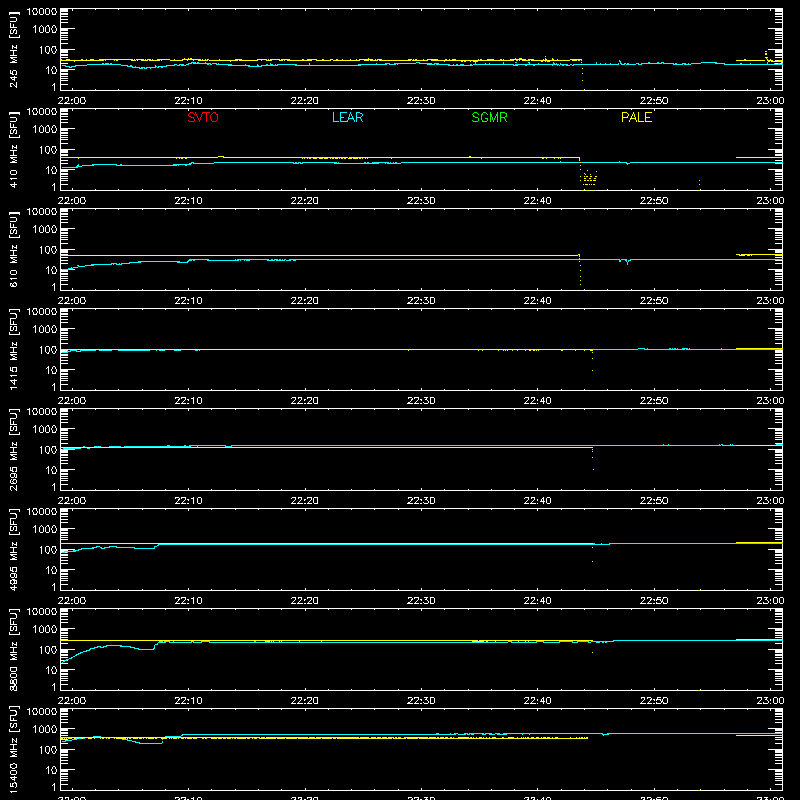The image size is (800, 800).
Task: Click 22:40 tick under the 245 MHz plot
Action: point(537,101)
